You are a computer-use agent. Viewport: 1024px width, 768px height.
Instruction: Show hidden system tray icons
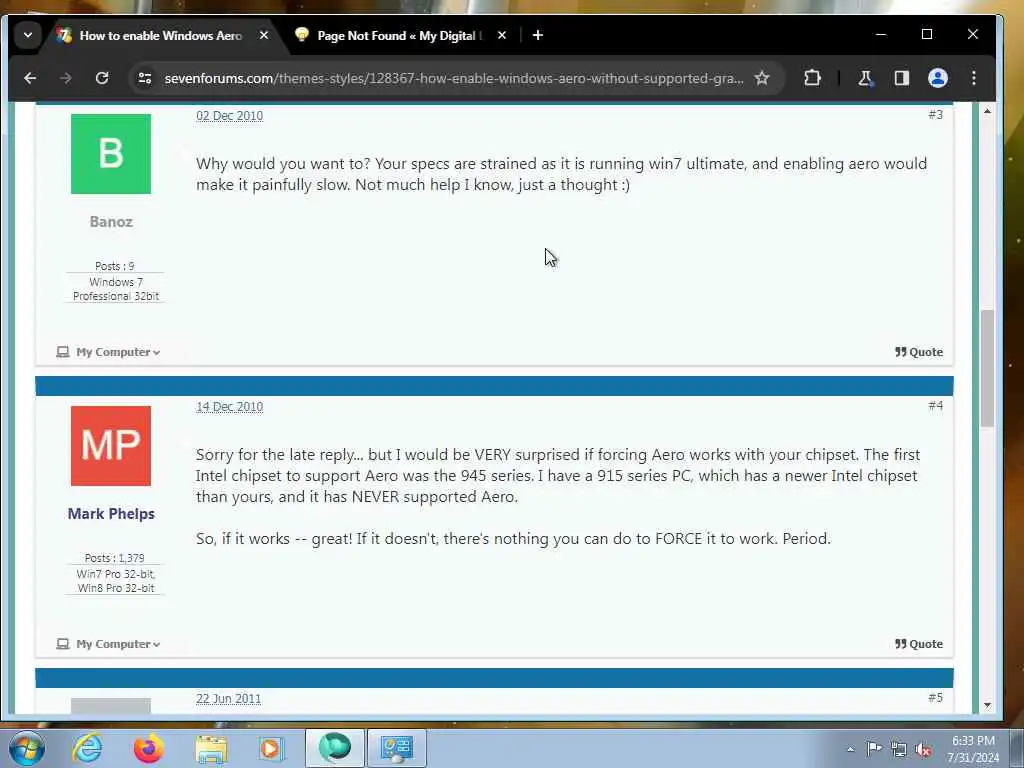[x=850, y=749]
